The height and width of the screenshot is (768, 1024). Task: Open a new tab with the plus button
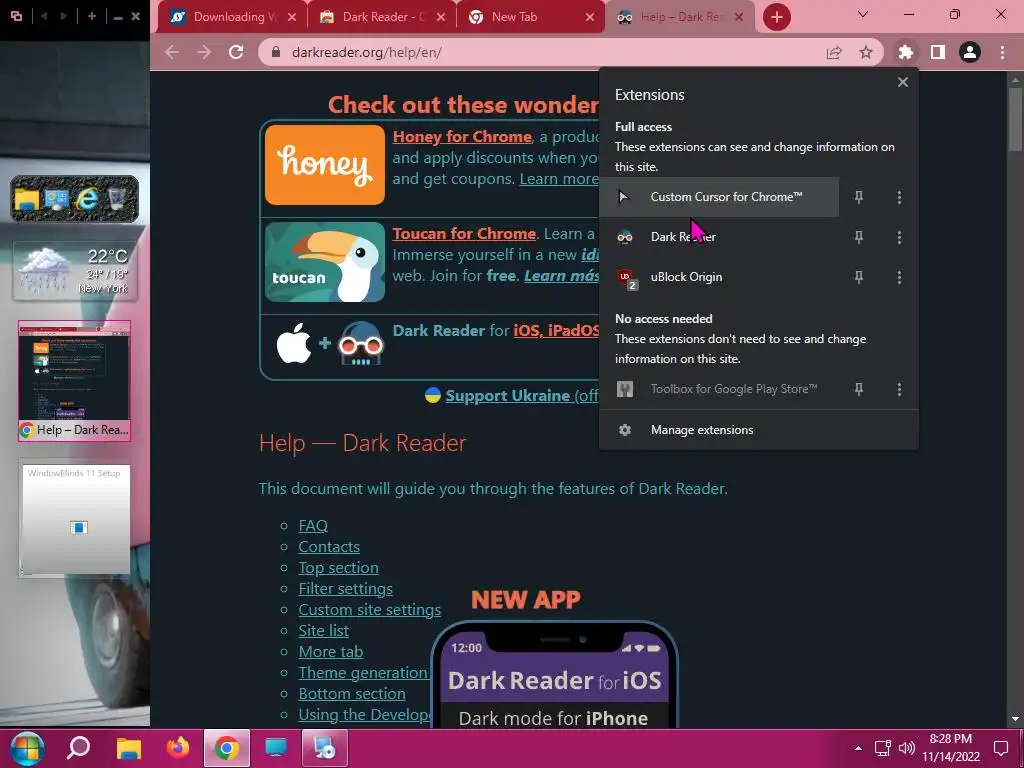click(776, 17)
